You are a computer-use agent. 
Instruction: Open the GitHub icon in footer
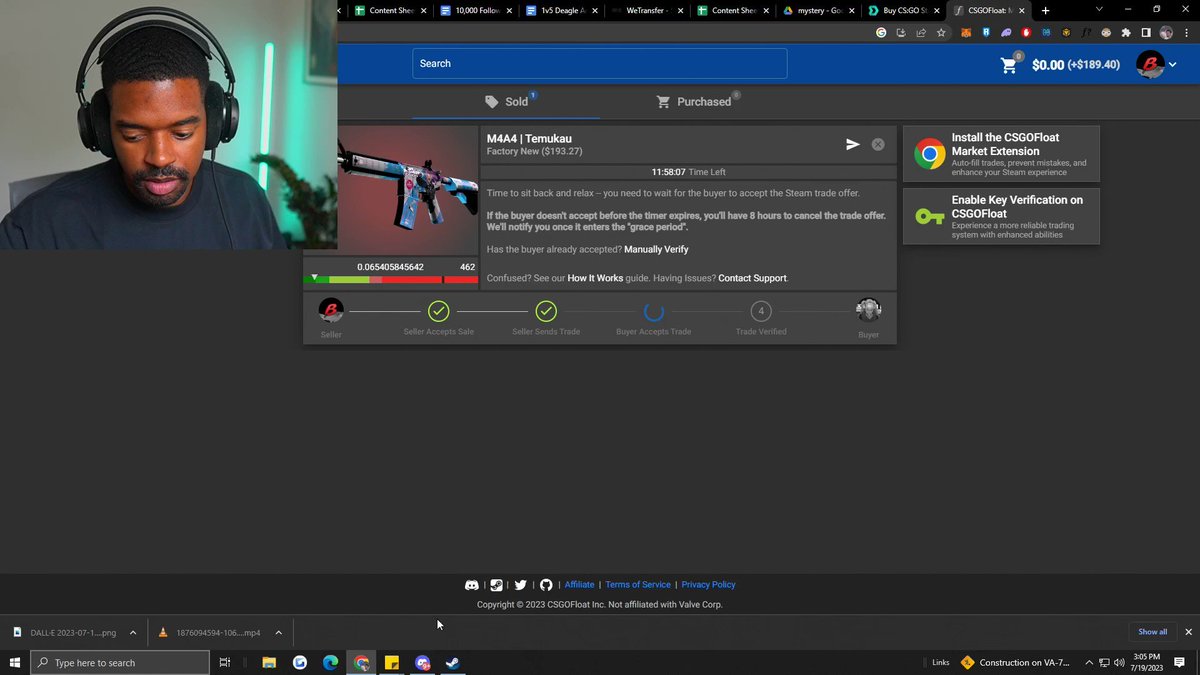(x=546, y=585)
